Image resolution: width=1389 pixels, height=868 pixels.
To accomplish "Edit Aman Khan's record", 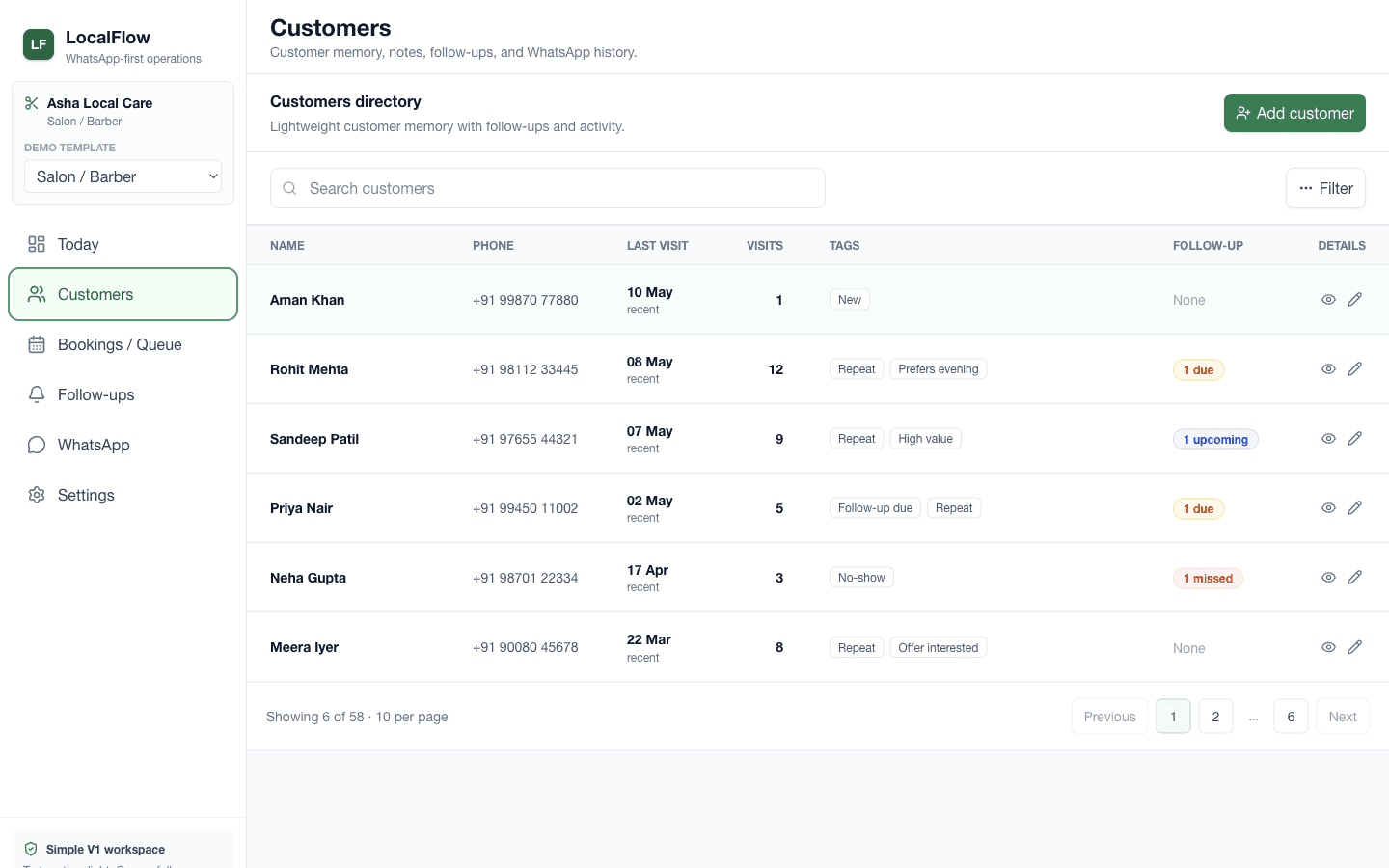I will coord(1354,300).
